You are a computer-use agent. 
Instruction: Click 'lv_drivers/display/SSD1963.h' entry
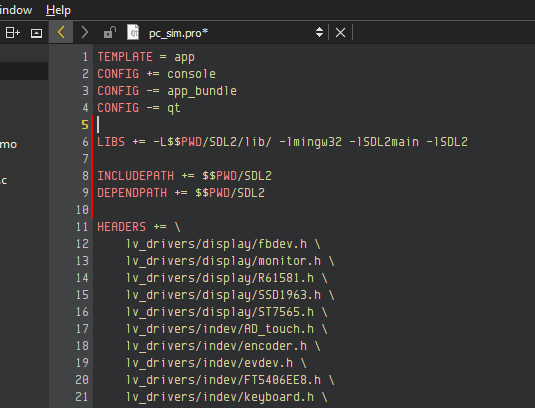223,295
